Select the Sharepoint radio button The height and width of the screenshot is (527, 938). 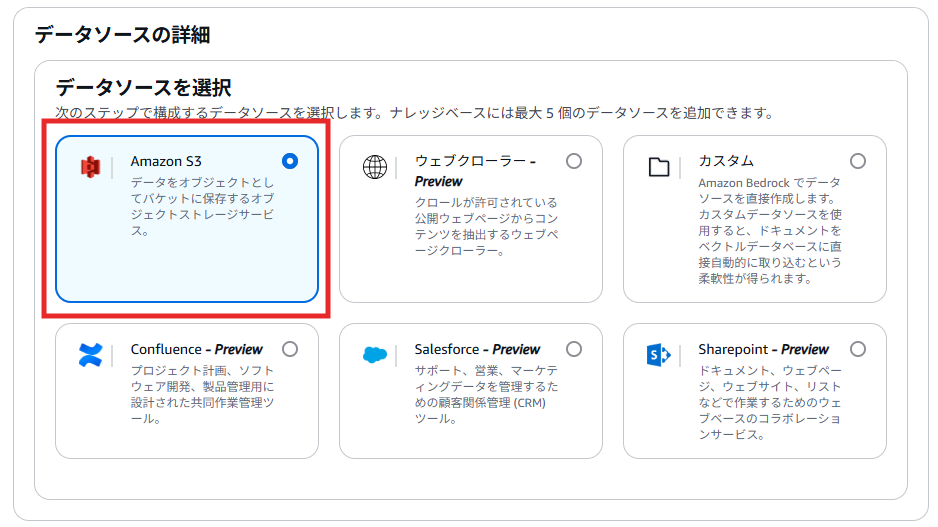coord(858,349)
